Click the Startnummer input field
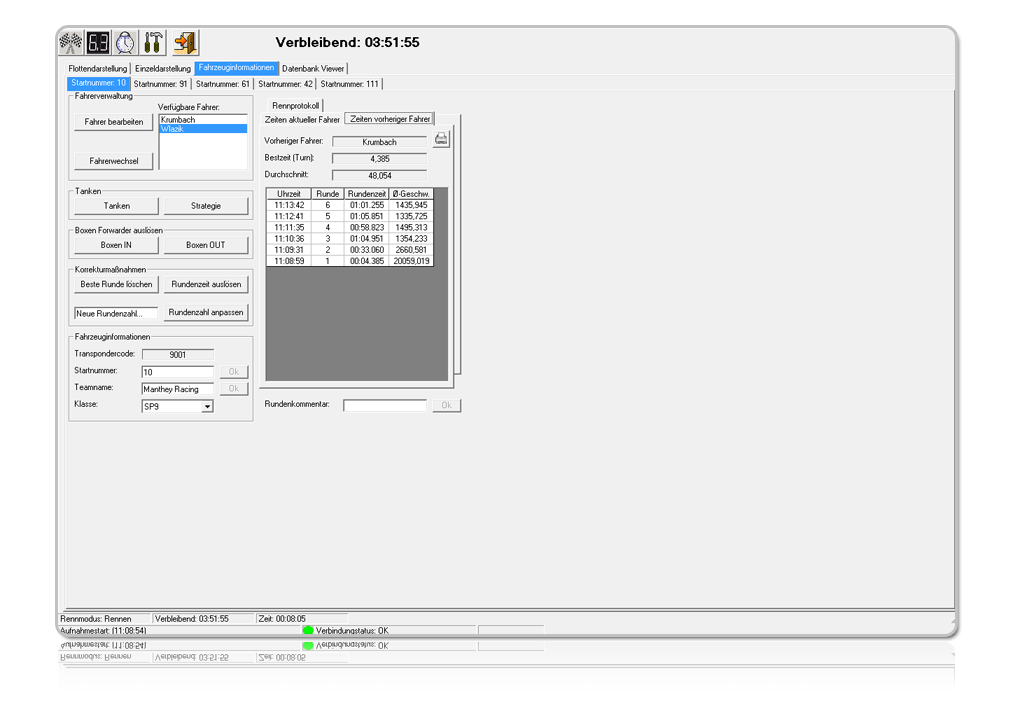The width and height of the screenshot is (1024, 713). (x=178, y=372)
